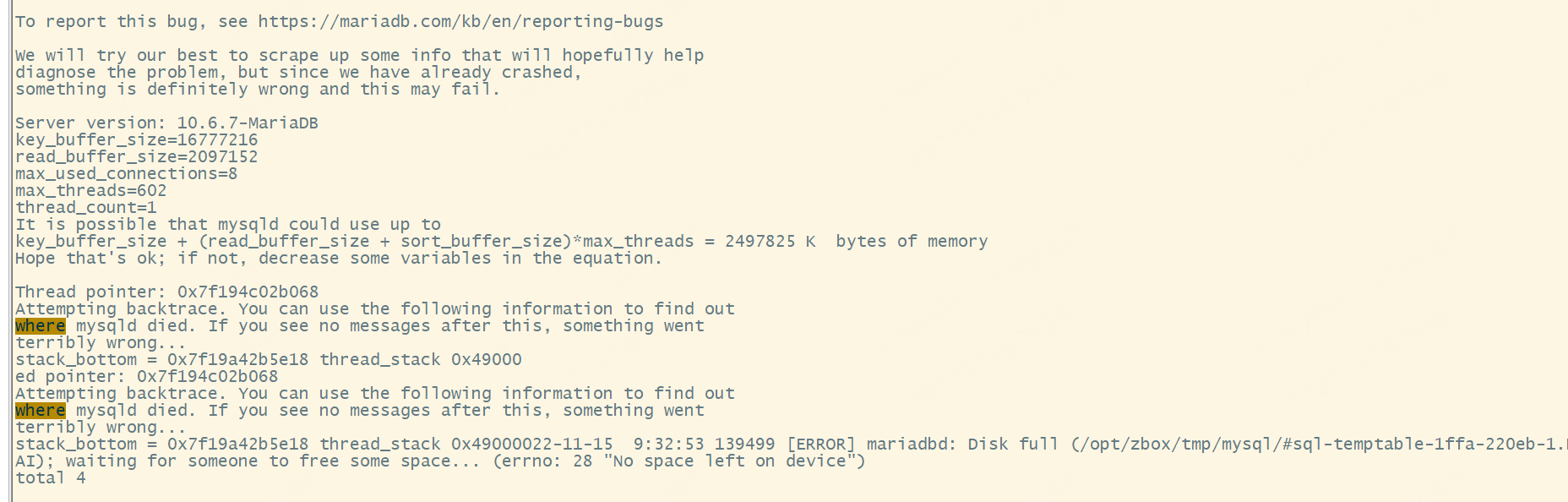The image size is (1568, 502).
Task: Click the "2497825 K" memory value
Action: (770, 242)
